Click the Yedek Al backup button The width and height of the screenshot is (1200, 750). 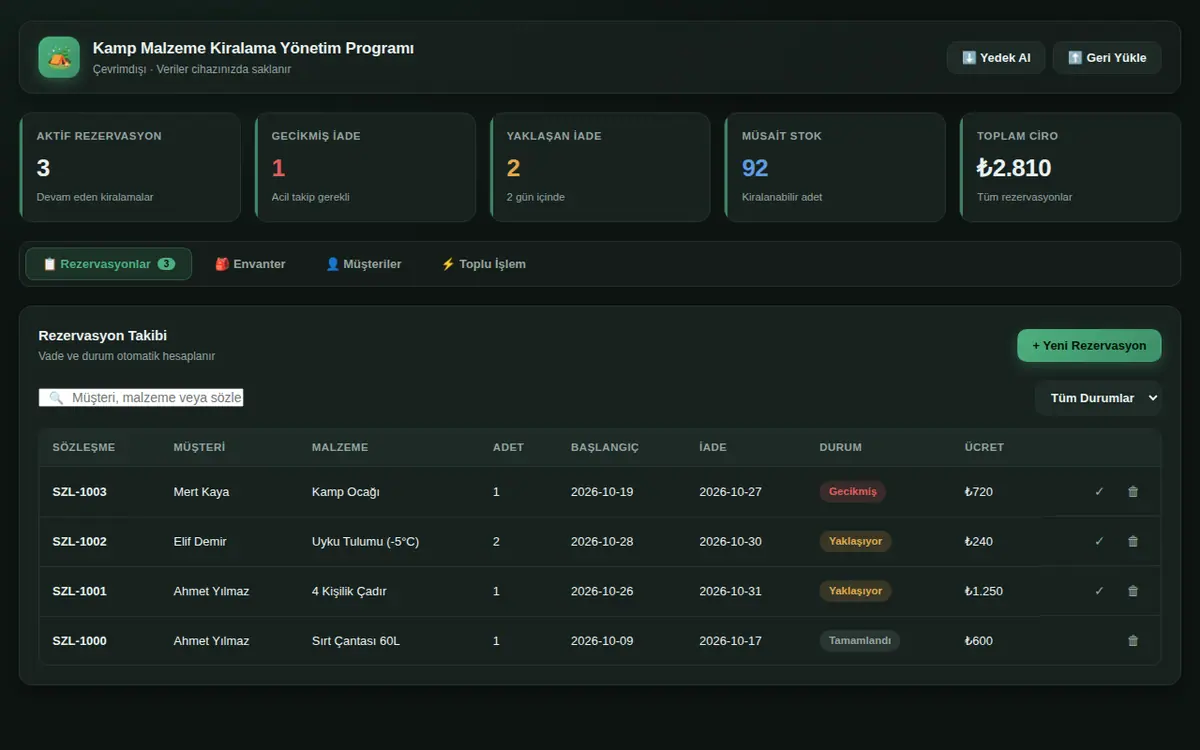(996, 57)
